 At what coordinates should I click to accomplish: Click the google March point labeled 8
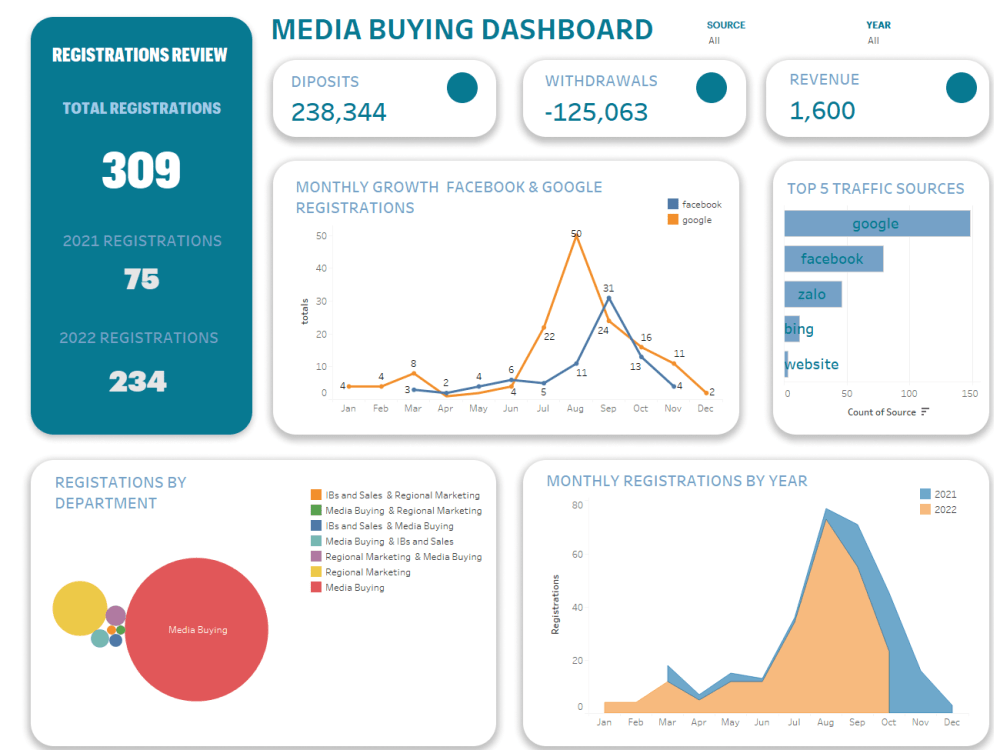pos(413,373)
